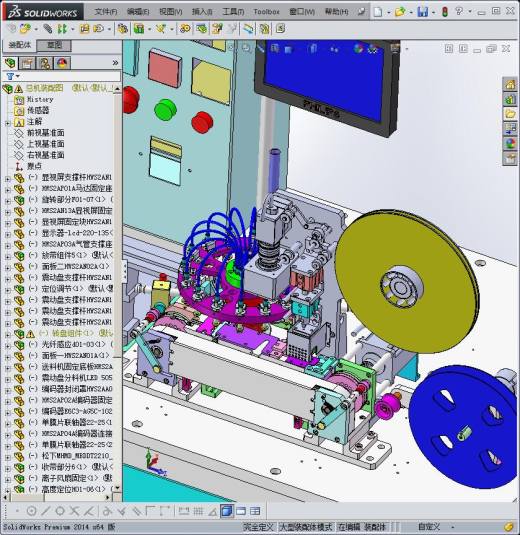Expand the 显示器-lcd-220-135 component

click(x=8, y=234)
